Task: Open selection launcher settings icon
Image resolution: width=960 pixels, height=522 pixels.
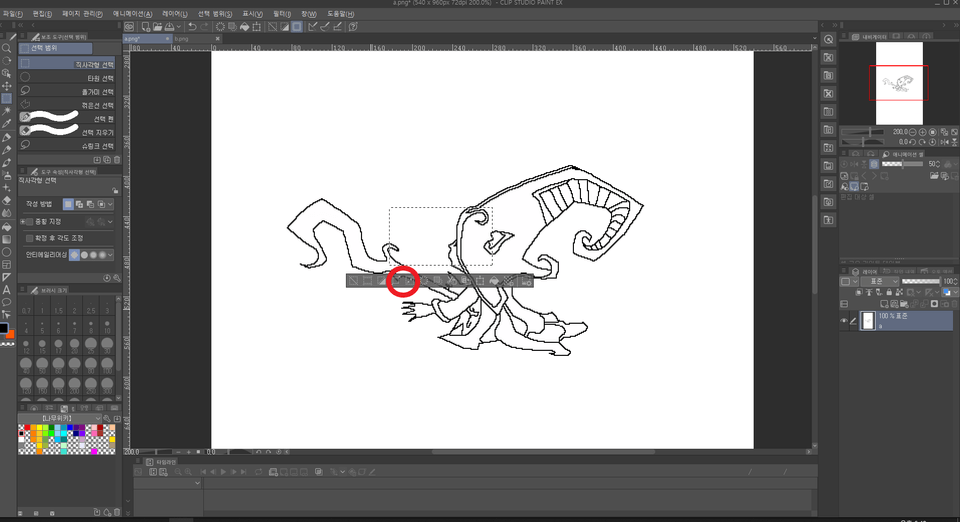Action: pyautogui.click(x=527, y=281)
